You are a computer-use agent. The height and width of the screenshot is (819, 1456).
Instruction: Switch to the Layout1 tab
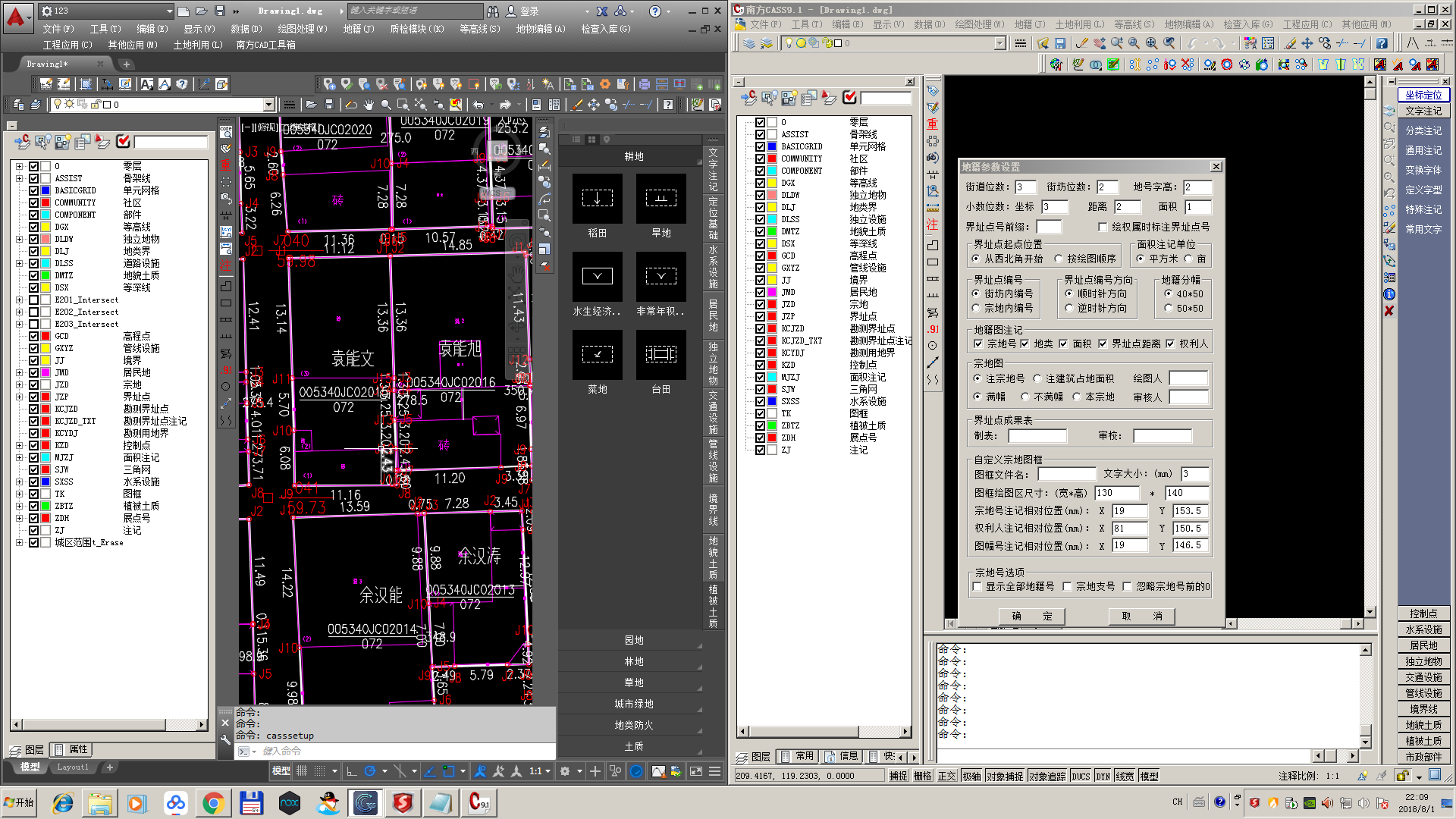(x=73, y=767)
